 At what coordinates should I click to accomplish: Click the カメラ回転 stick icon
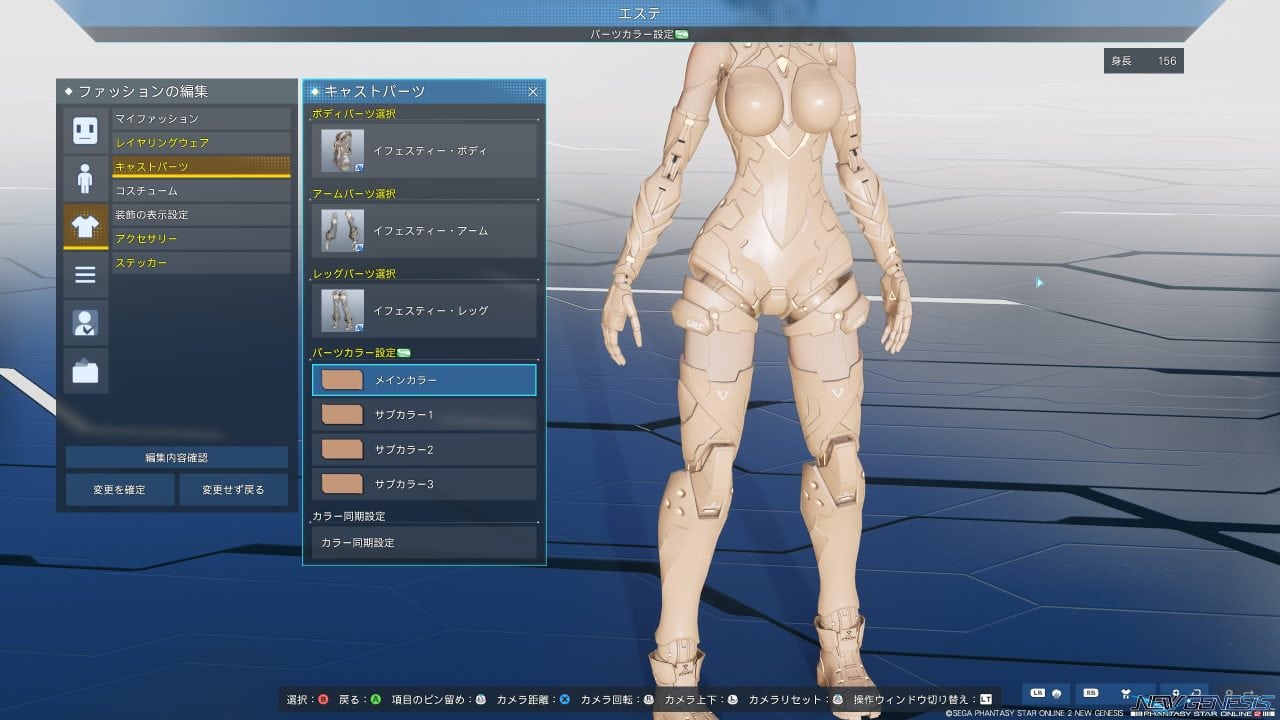point(649,699)
